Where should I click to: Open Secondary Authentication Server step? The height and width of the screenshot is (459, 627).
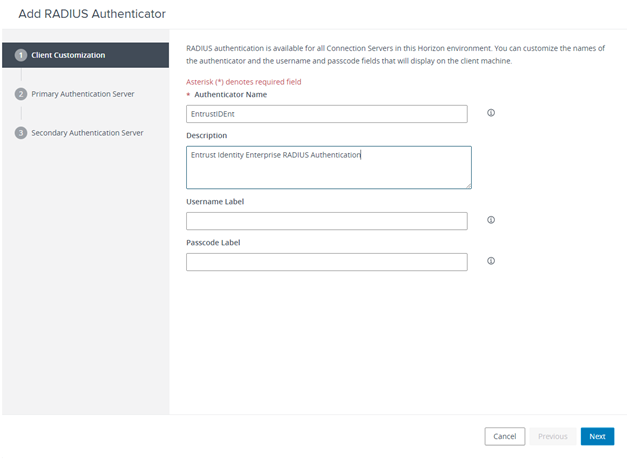click(x=87, y=132)
